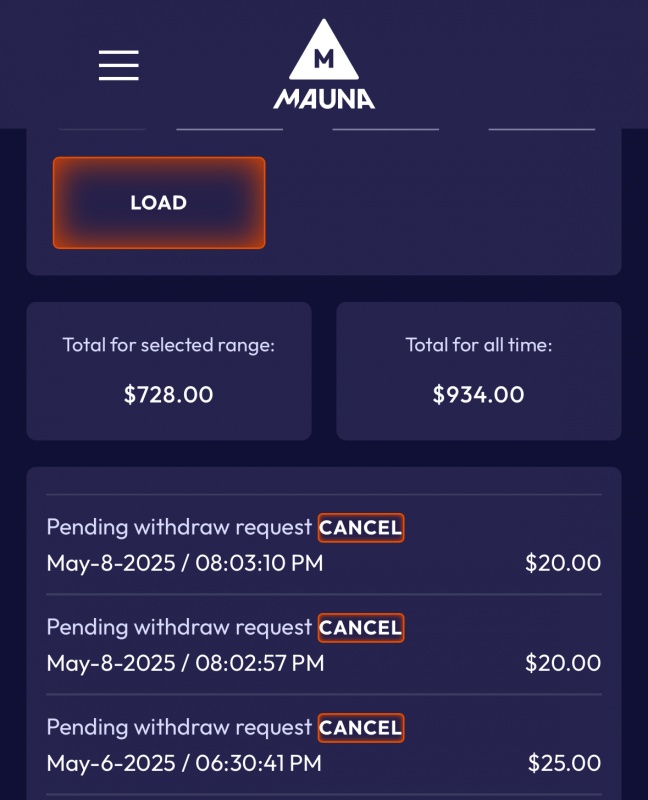Focus the input field directly above LOAD
The height and width of the screenshot is (800, 648).
pyautogui.click(x=101, y=122)
